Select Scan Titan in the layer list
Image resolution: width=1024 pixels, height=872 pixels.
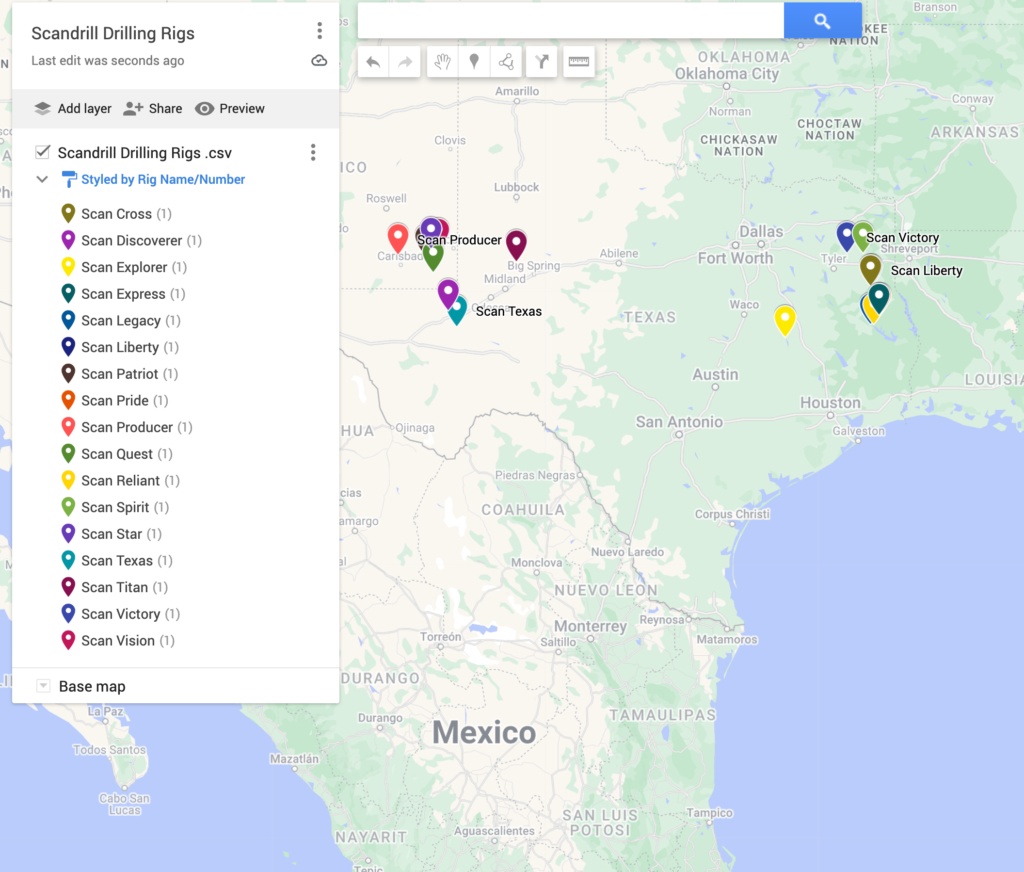click(x=114, y=587)
